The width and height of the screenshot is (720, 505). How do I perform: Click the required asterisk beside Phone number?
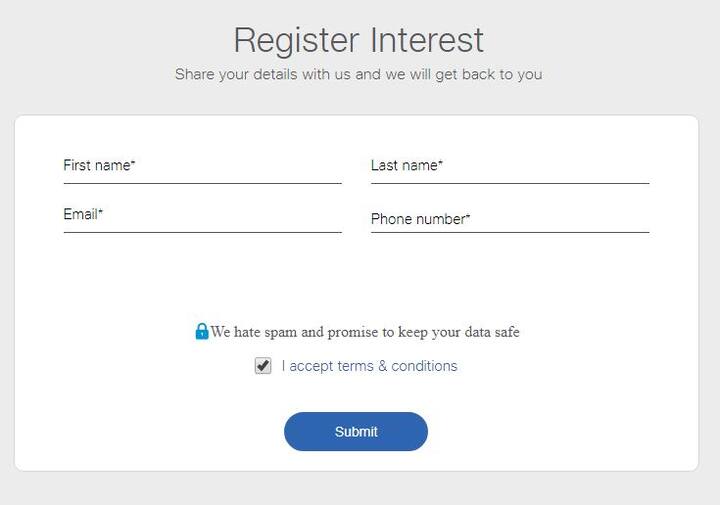pyautogui.click(x=468, y=216)
